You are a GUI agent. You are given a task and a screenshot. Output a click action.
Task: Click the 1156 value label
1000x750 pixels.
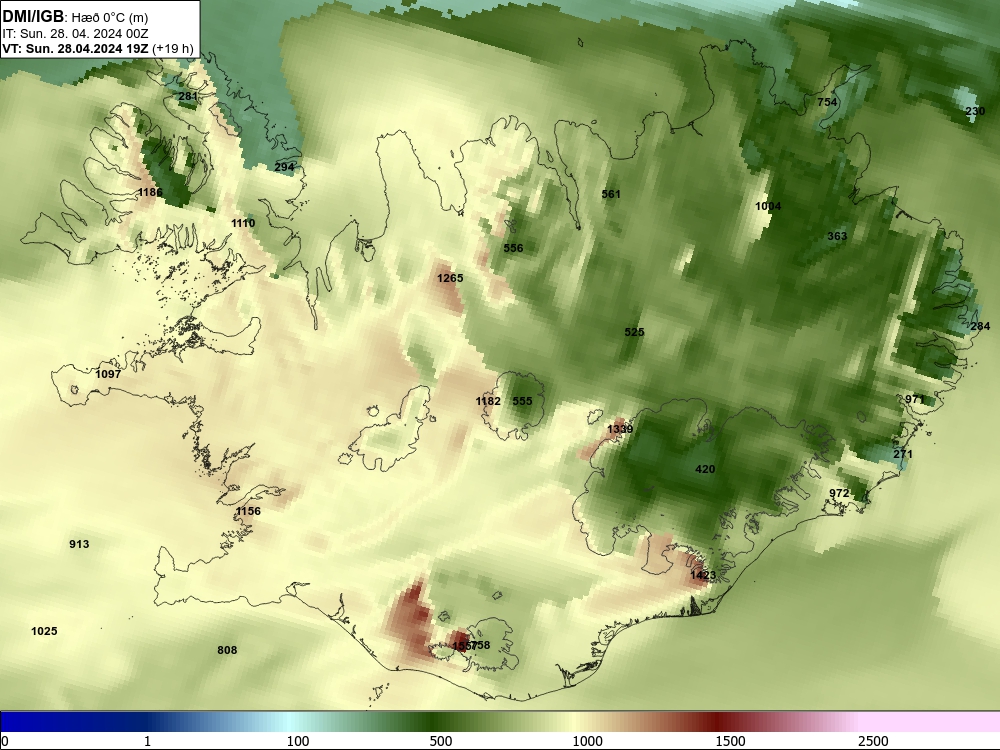click(248, 511)
